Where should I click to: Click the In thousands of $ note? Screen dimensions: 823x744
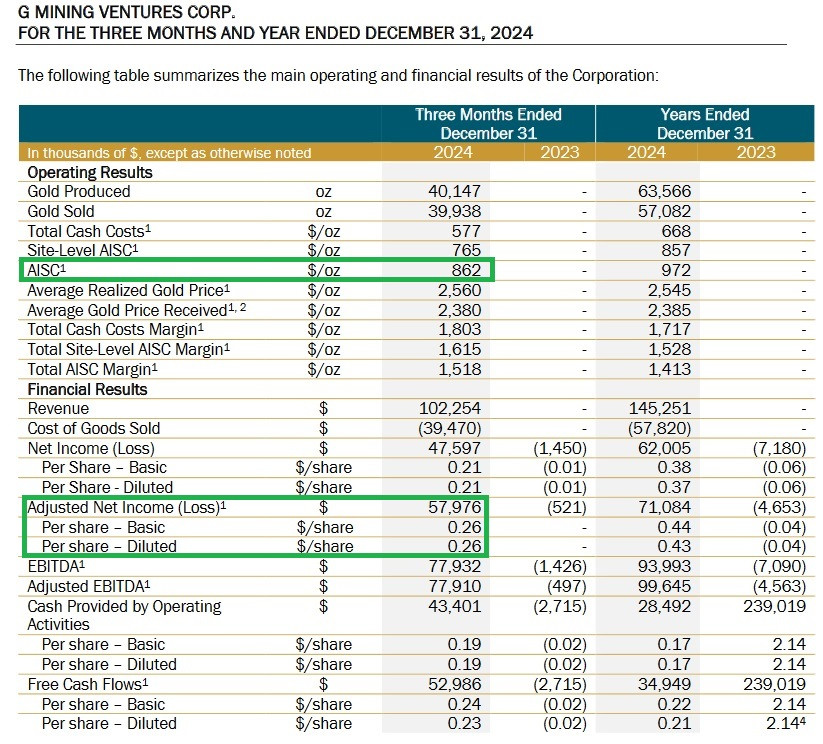pos(169,153)
